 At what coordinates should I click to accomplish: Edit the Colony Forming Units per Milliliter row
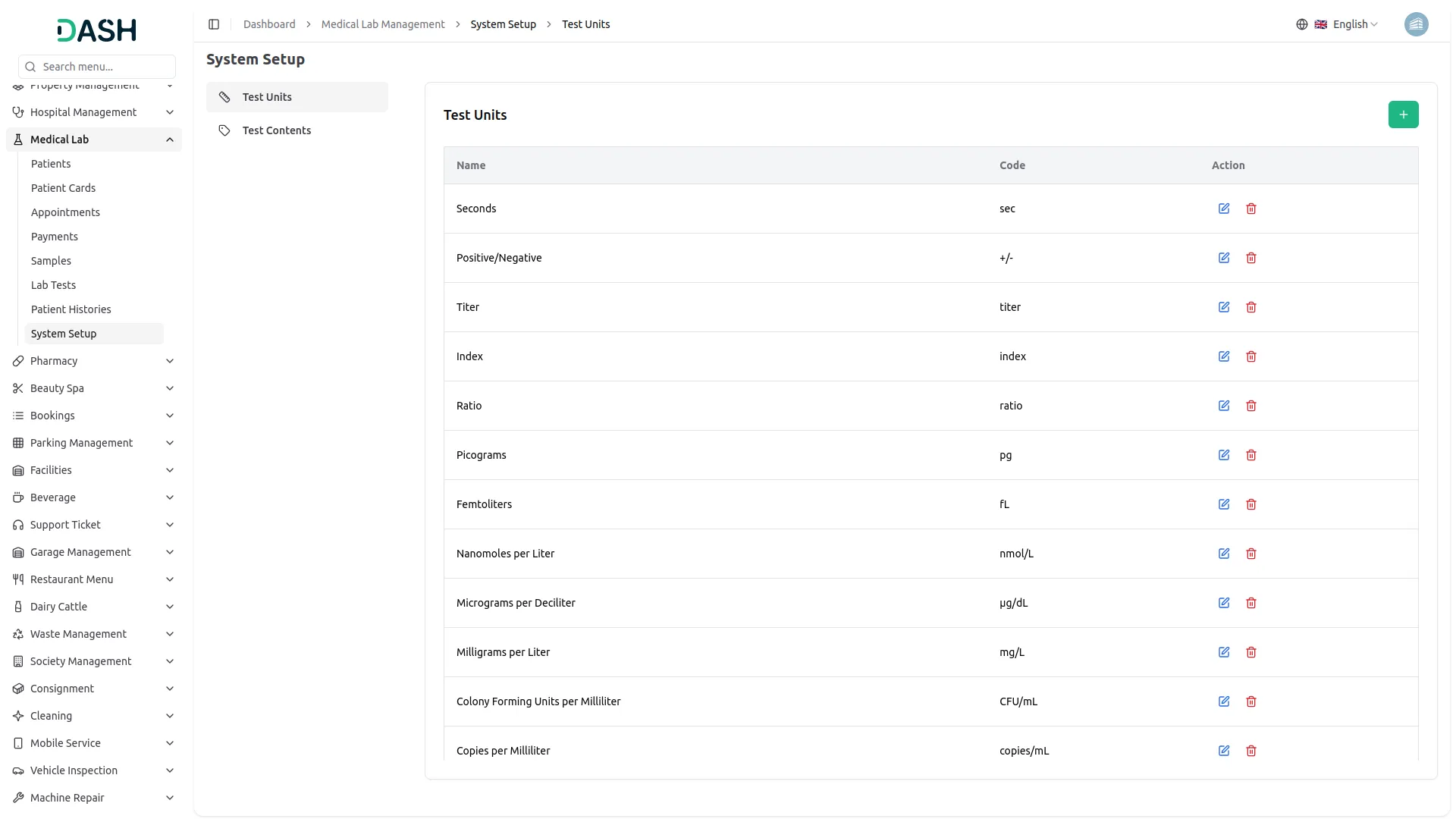(1223, 701)
